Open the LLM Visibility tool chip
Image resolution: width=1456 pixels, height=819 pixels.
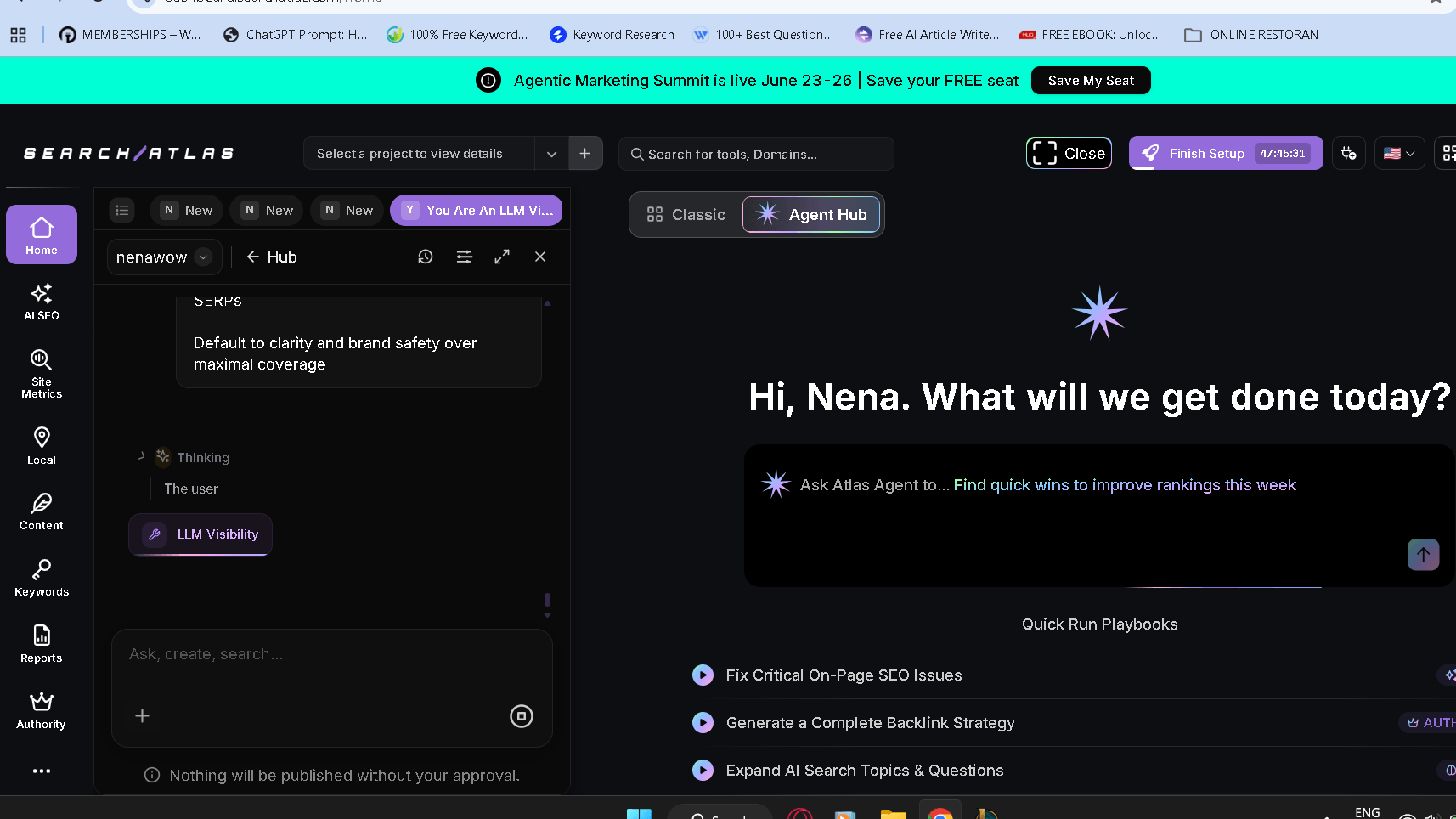200,534
